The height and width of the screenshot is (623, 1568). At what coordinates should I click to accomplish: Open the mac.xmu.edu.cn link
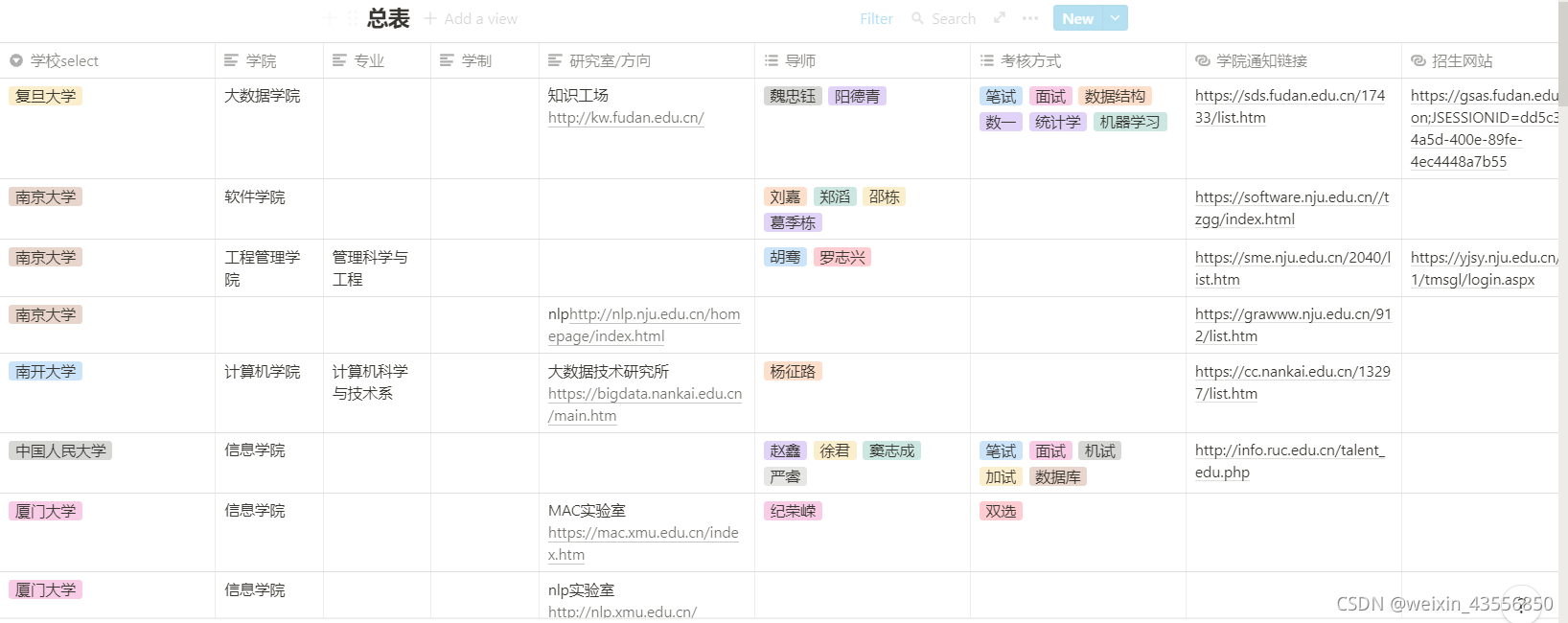click(x=643, y=543)
